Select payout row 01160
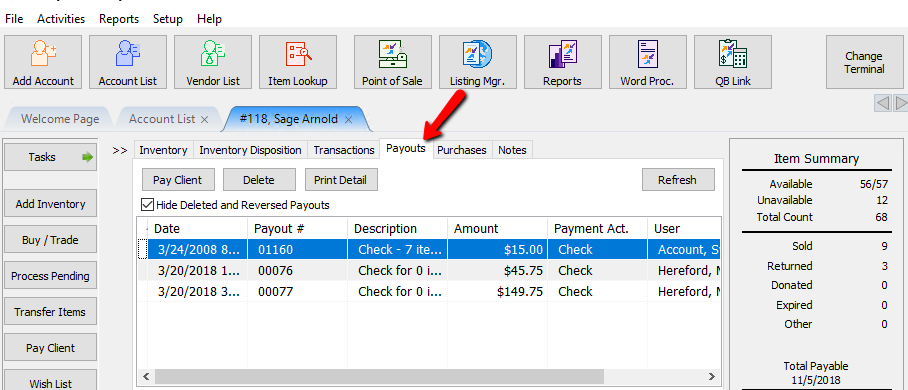The width and height of the screenshot is (908, 390). tap(430, 249)
